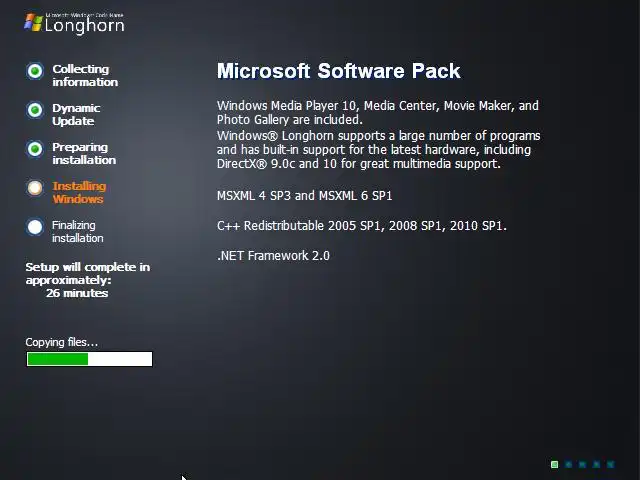Click the 'Finalizing installation' step label
640x480 pixels.
click(x=78, y=231)
